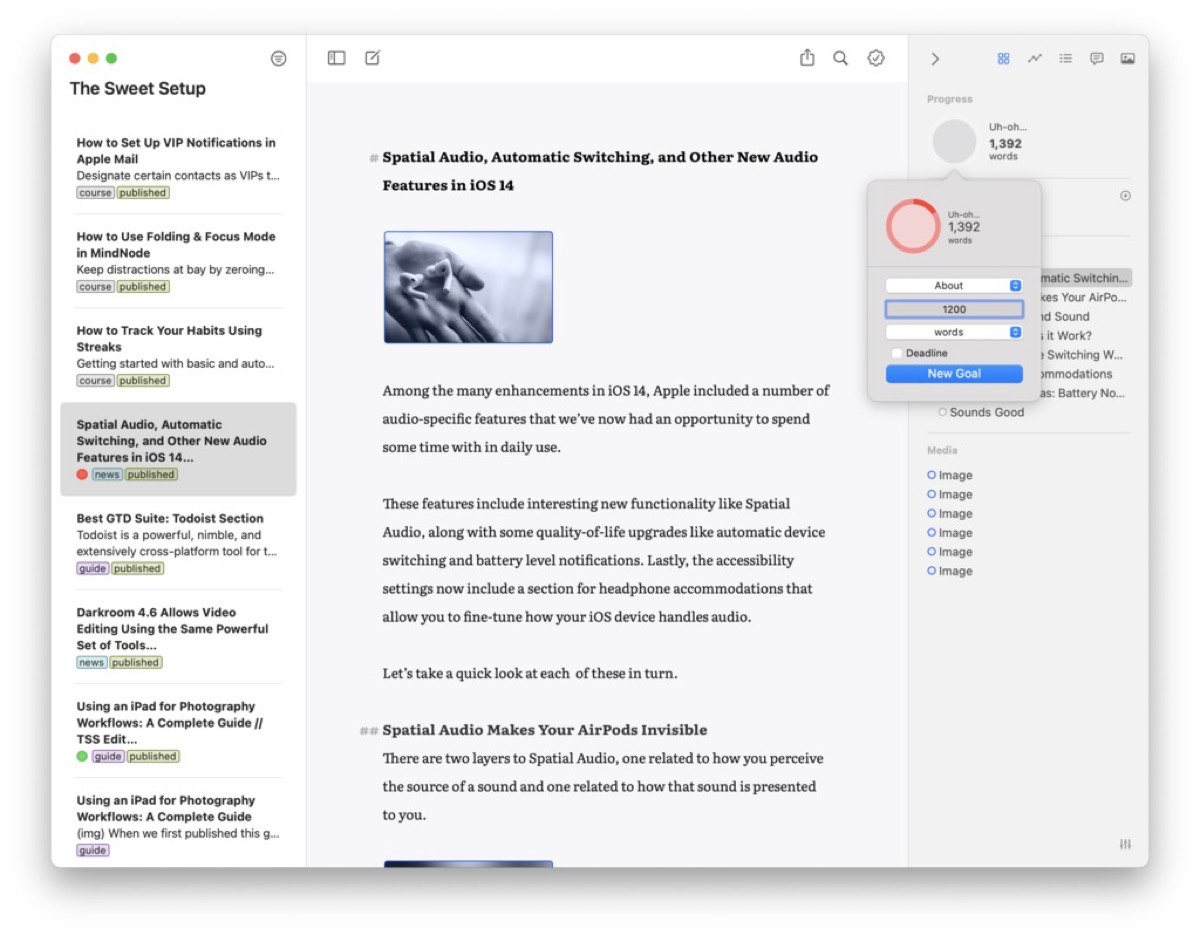The image size is (1200, 935).
Task: Open the 'About' goal type dropdown
Action: click(954, 286)
